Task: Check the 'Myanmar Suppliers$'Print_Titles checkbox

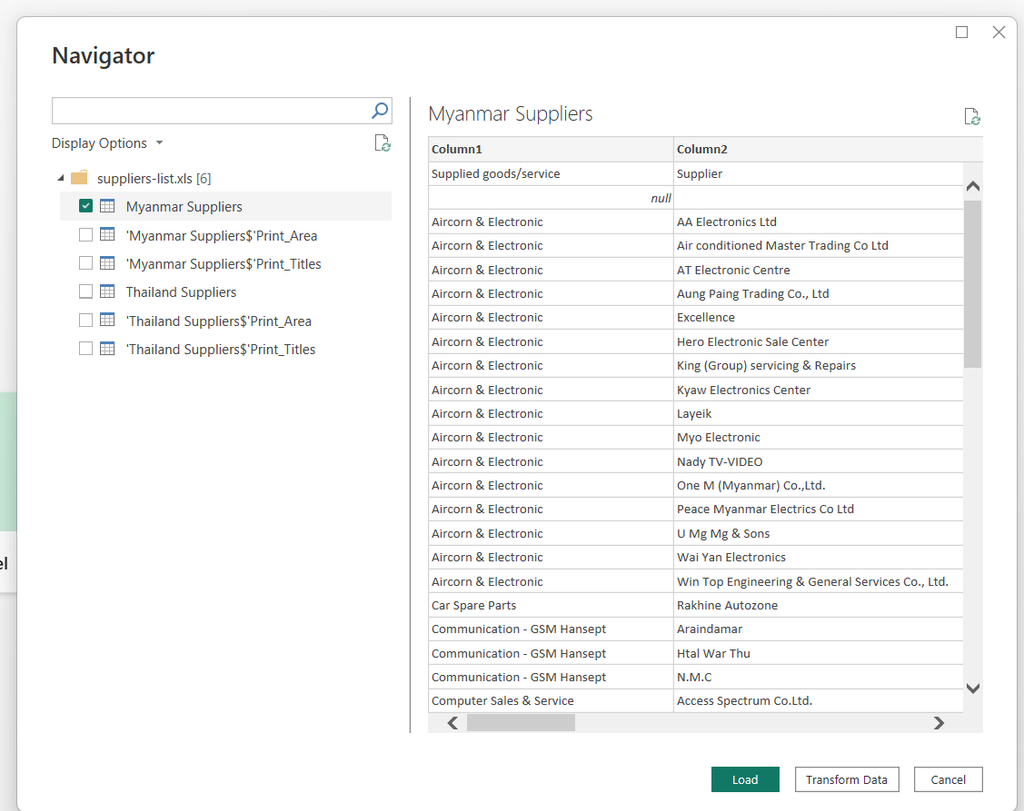Action: tap(86, 264)
